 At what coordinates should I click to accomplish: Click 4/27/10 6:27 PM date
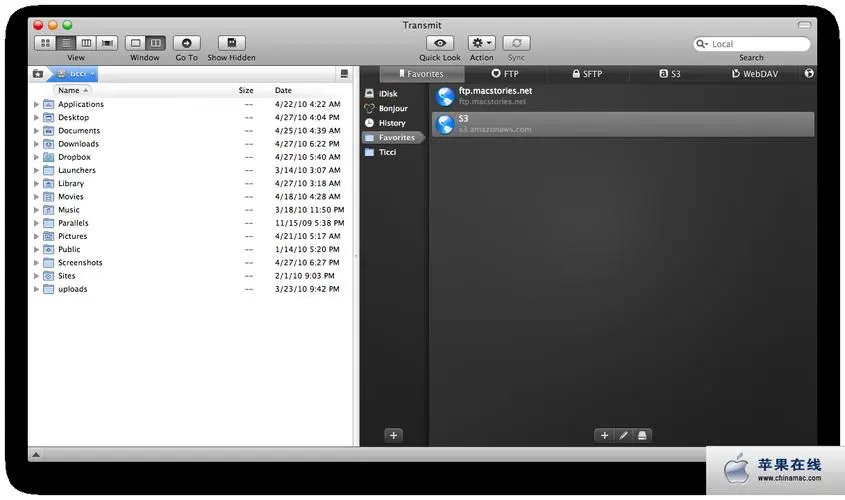307,262
